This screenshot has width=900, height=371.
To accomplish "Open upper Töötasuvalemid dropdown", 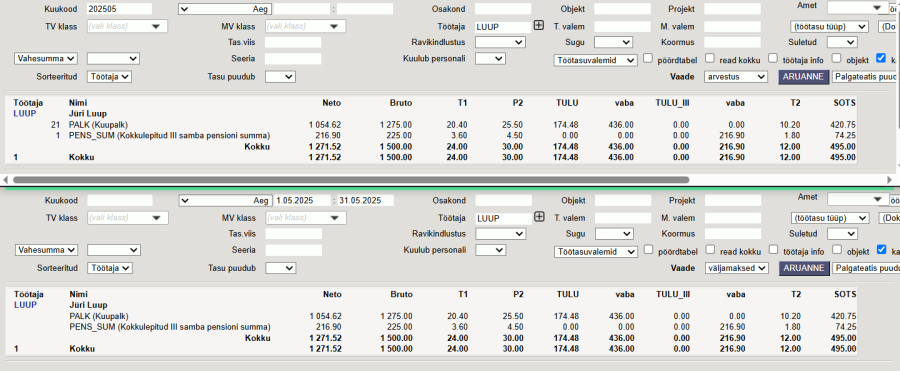I will (595, 60).
